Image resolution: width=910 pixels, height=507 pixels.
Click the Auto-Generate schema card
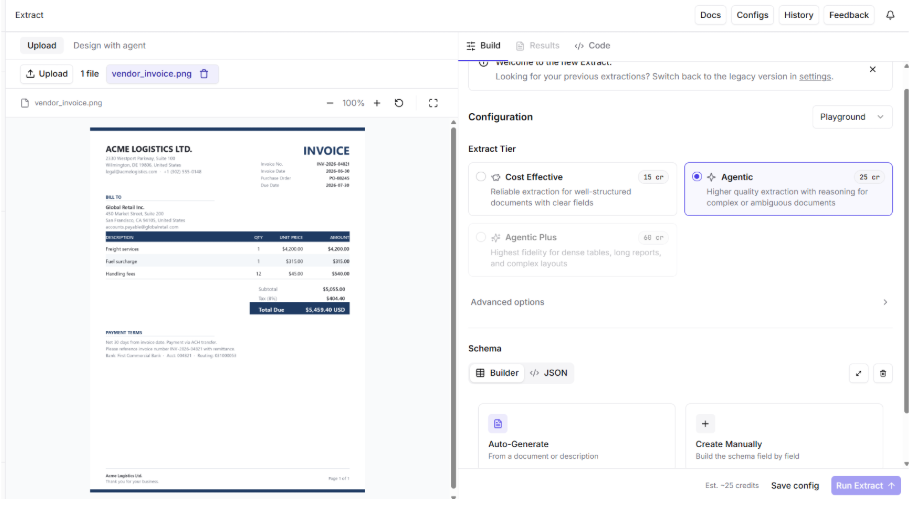[x=577, y=436]
